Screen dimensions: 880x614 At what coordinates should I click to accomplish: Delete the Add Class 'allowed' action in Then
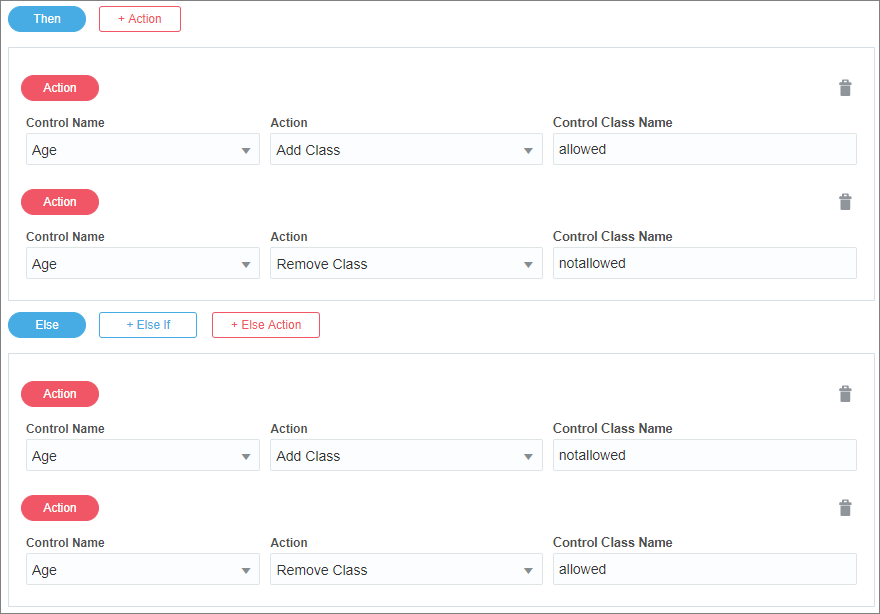point(845,88)
